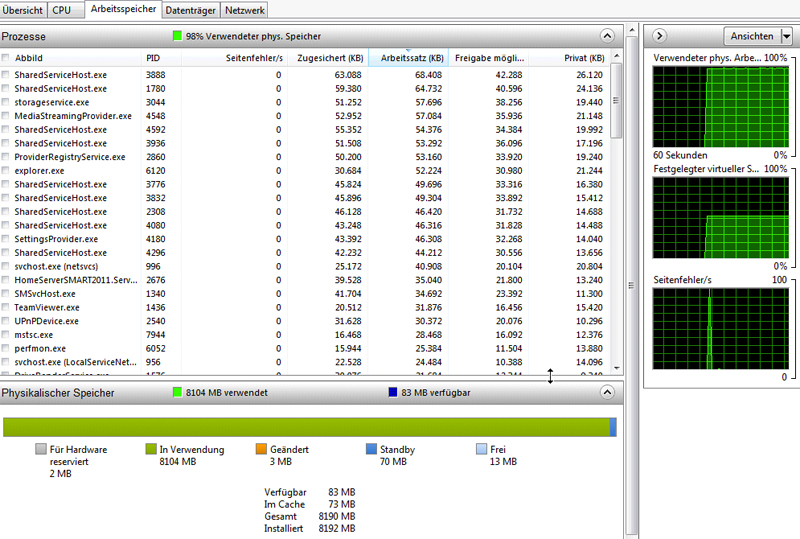The image size is (800, 539).
Task: Check the box next to explorer.exe
Action: [6, 171]
